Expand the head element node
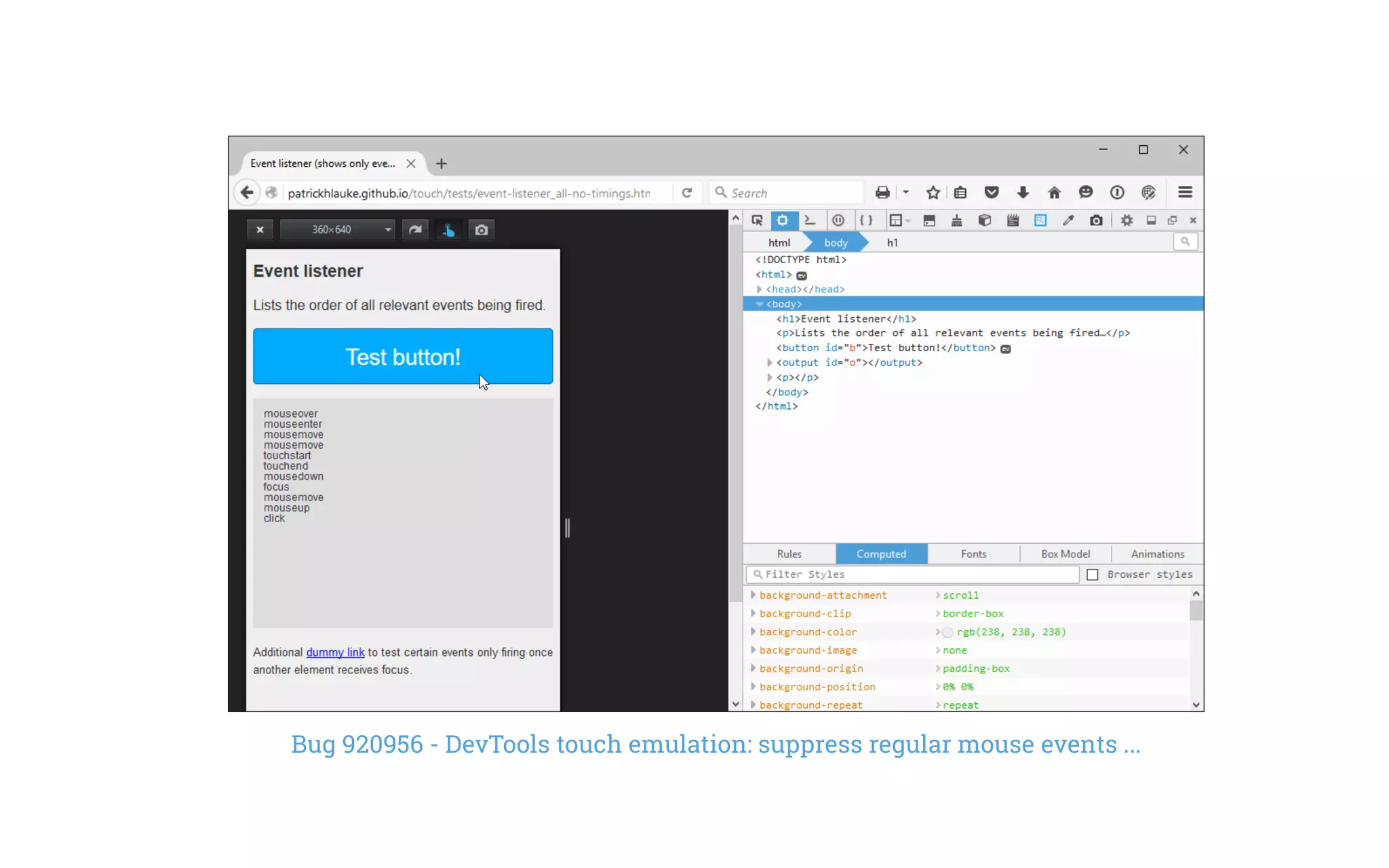Screen dimensions: 1389x868 (760, 290)
